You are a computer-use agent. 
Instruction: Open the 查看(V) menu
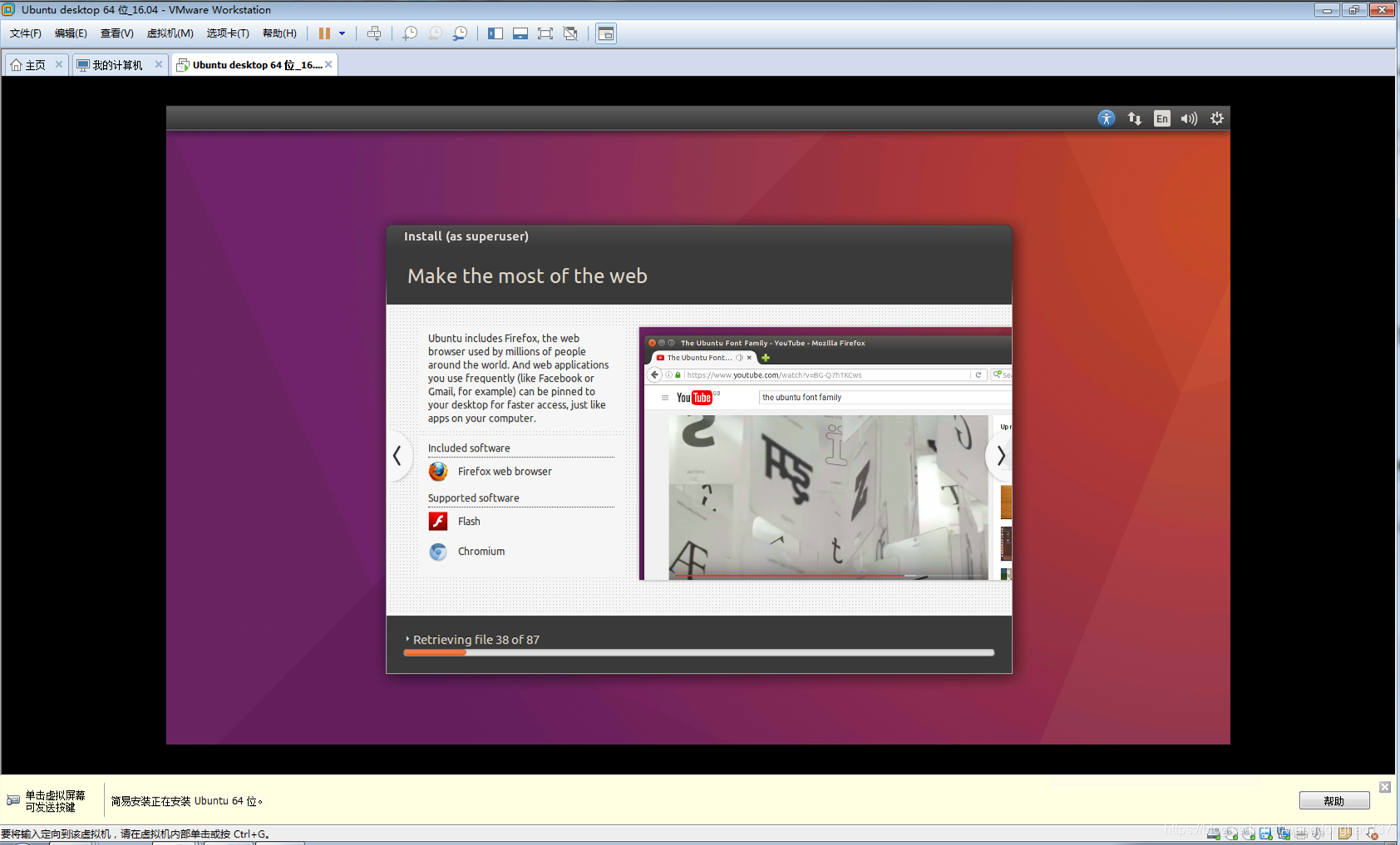click(116, 33)
